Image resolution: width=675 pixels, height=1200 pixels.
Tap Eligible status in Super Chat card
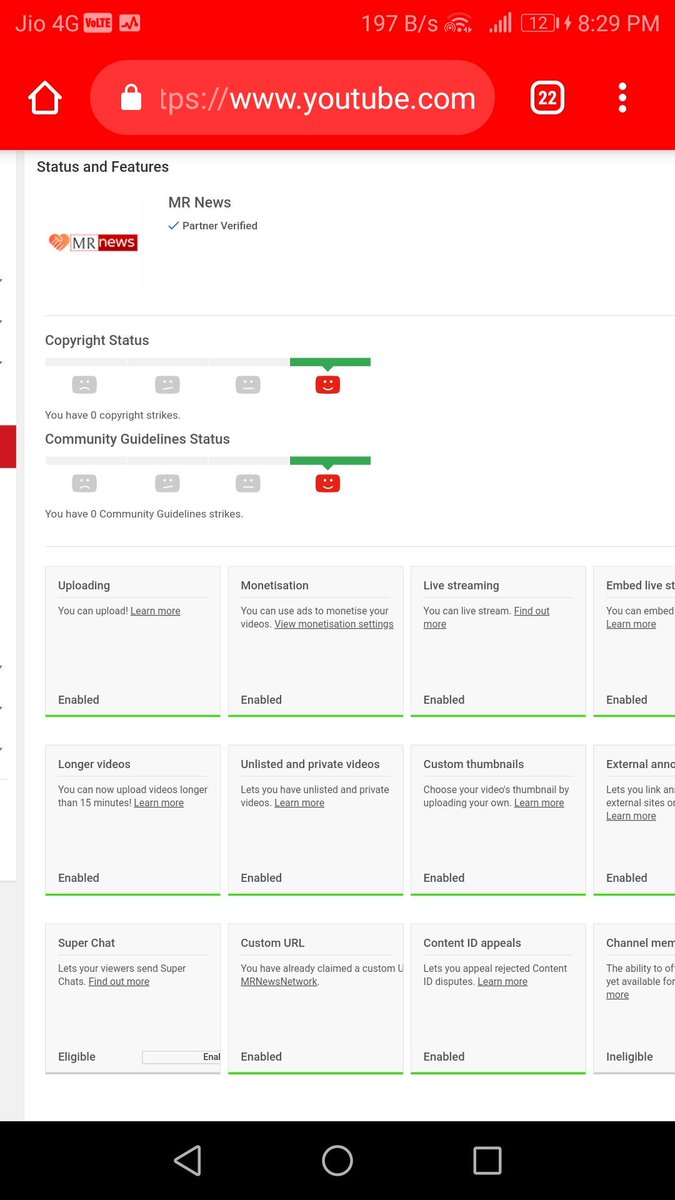(x=77, y=1057)
